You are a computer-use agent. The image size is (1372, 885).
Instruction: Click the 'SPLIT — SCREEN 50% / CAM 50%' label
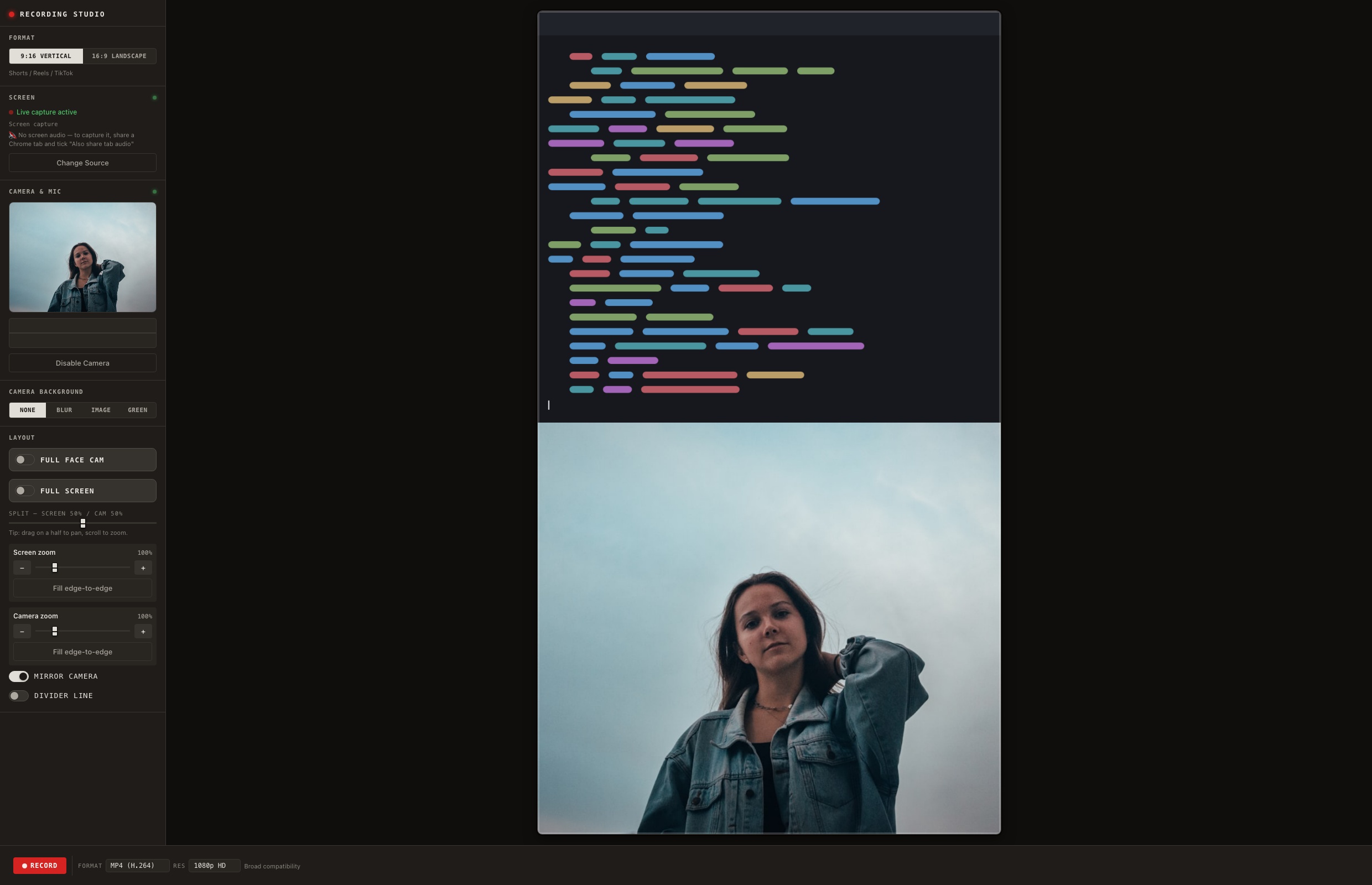65,513
